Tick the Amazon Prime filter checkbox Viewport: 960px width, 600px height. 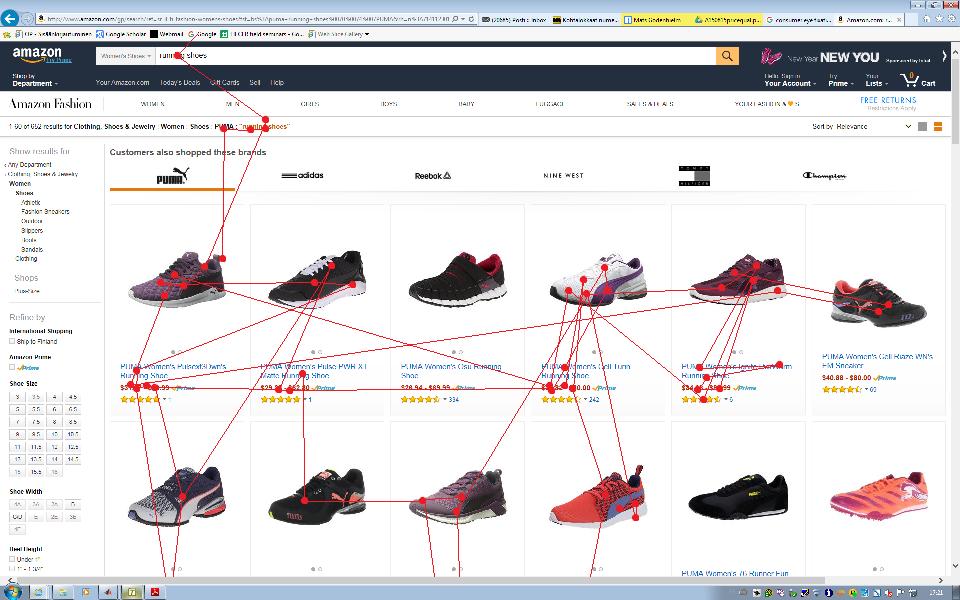click(12, 367)
